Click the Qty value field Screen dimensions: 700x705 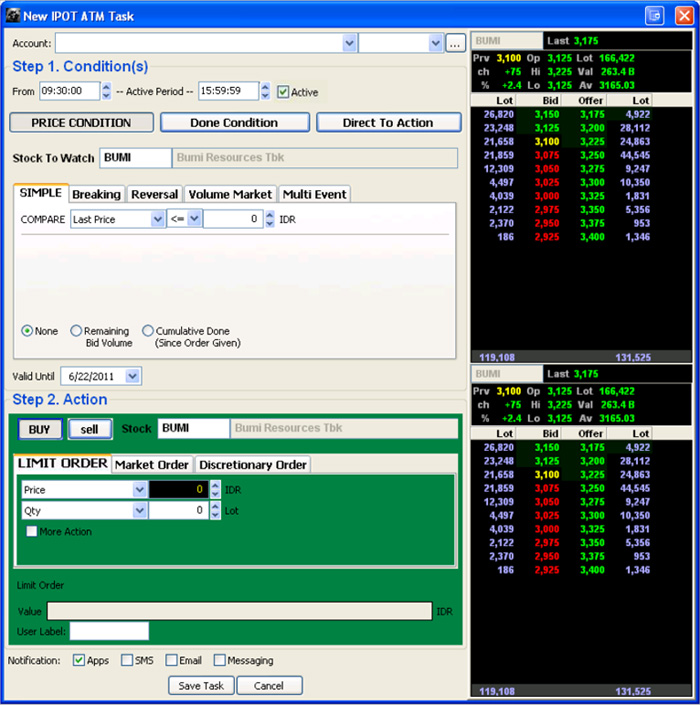coord(178,510)
